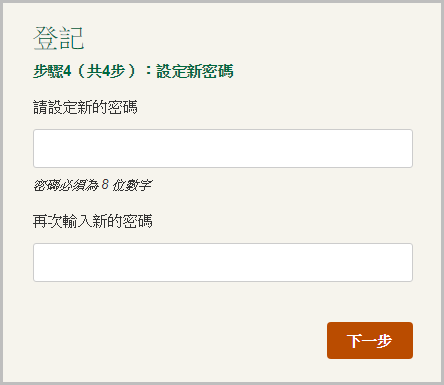Proceed with the orange 下一步 button
The image size is (444, 385).
pos(370,340)
